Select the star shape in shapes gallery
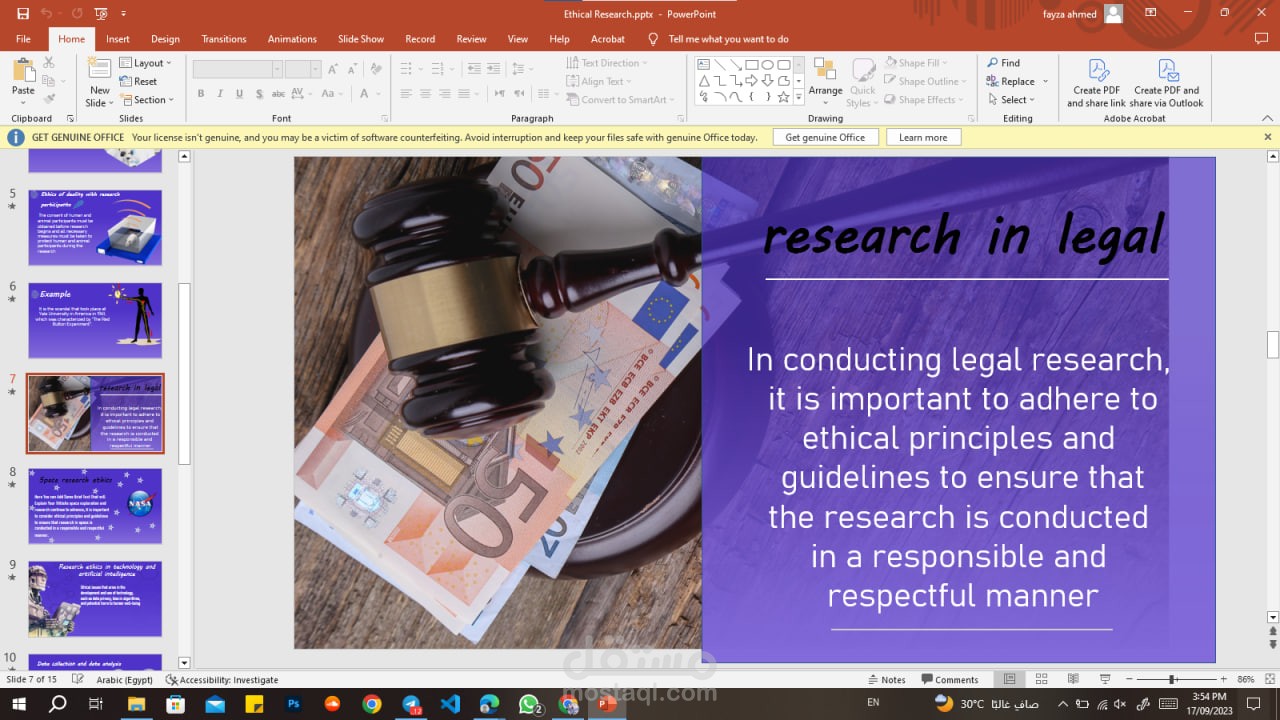 (x=784, y=98)
